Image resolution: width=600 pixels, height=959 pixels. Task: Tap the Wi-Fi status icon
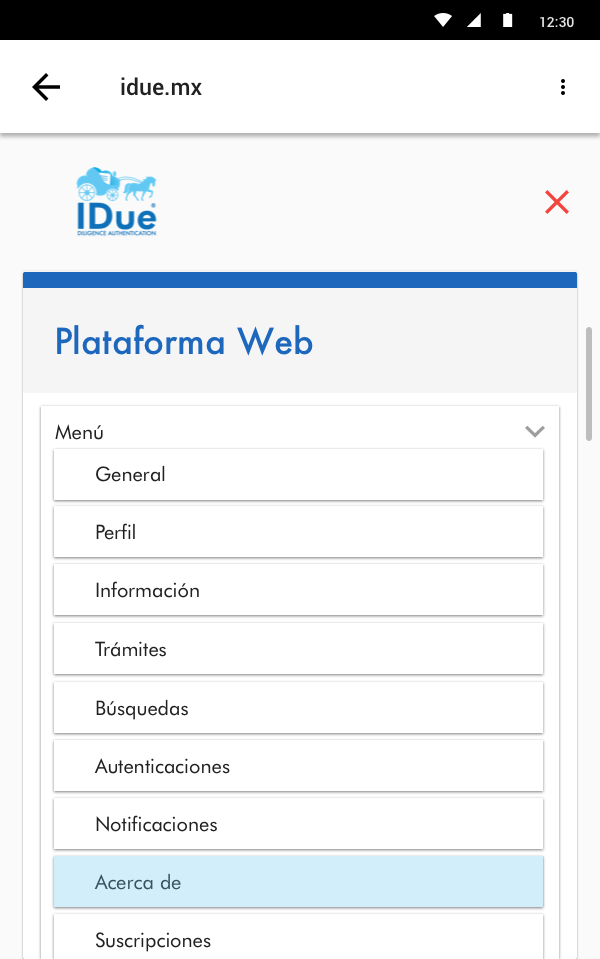tap(443, 20)
